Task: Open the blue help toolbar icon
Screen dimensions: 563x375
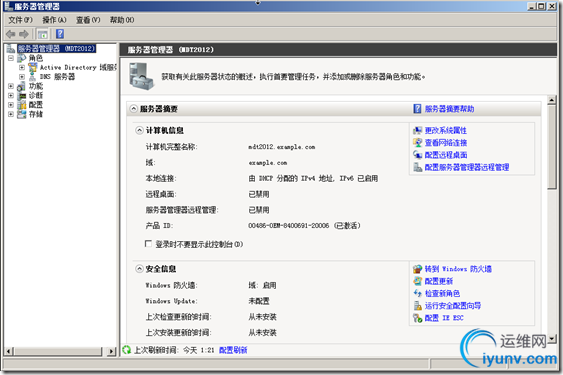Action: tap(60, 34)
